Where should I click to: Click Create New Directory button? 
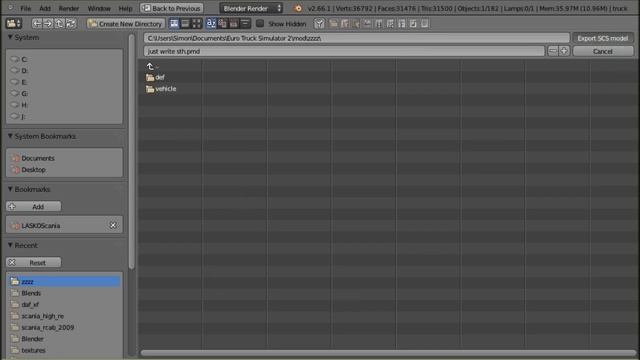click(126, 24)
